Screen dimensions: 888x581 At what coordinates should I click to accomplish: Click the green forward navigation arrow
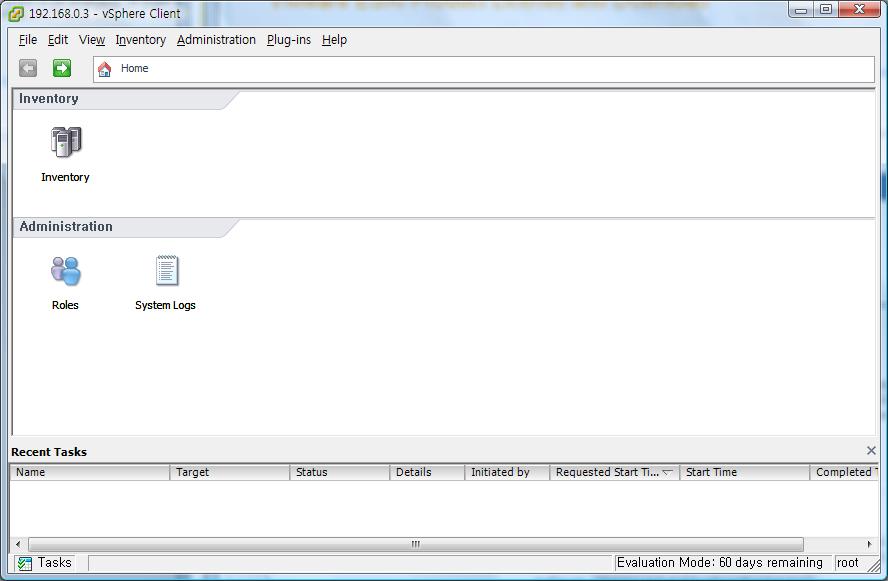tap(62, 68)
